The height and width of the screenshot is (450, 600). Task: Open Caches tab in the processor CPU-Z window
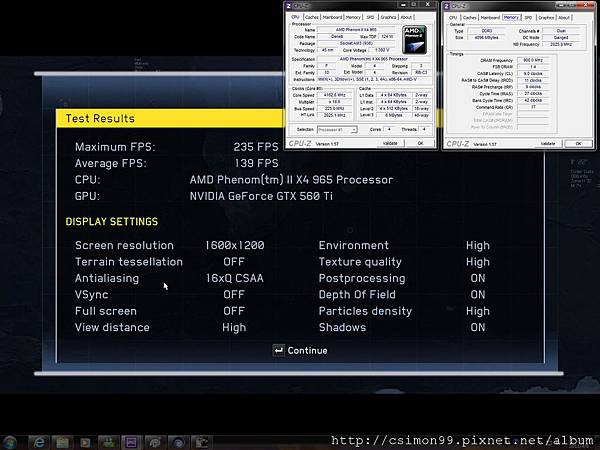312,17
